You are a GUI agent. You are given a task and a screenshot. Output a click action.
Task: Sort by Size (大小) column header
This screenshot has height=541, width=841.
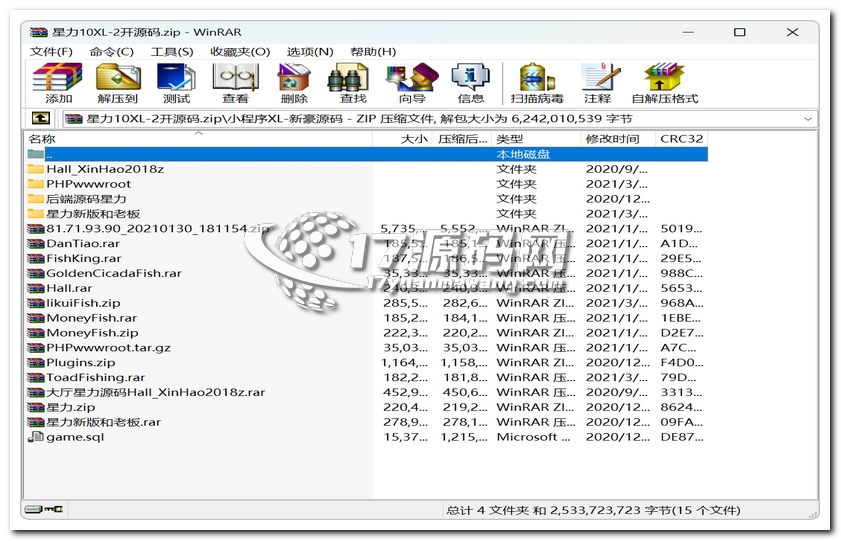coord(403,139)
